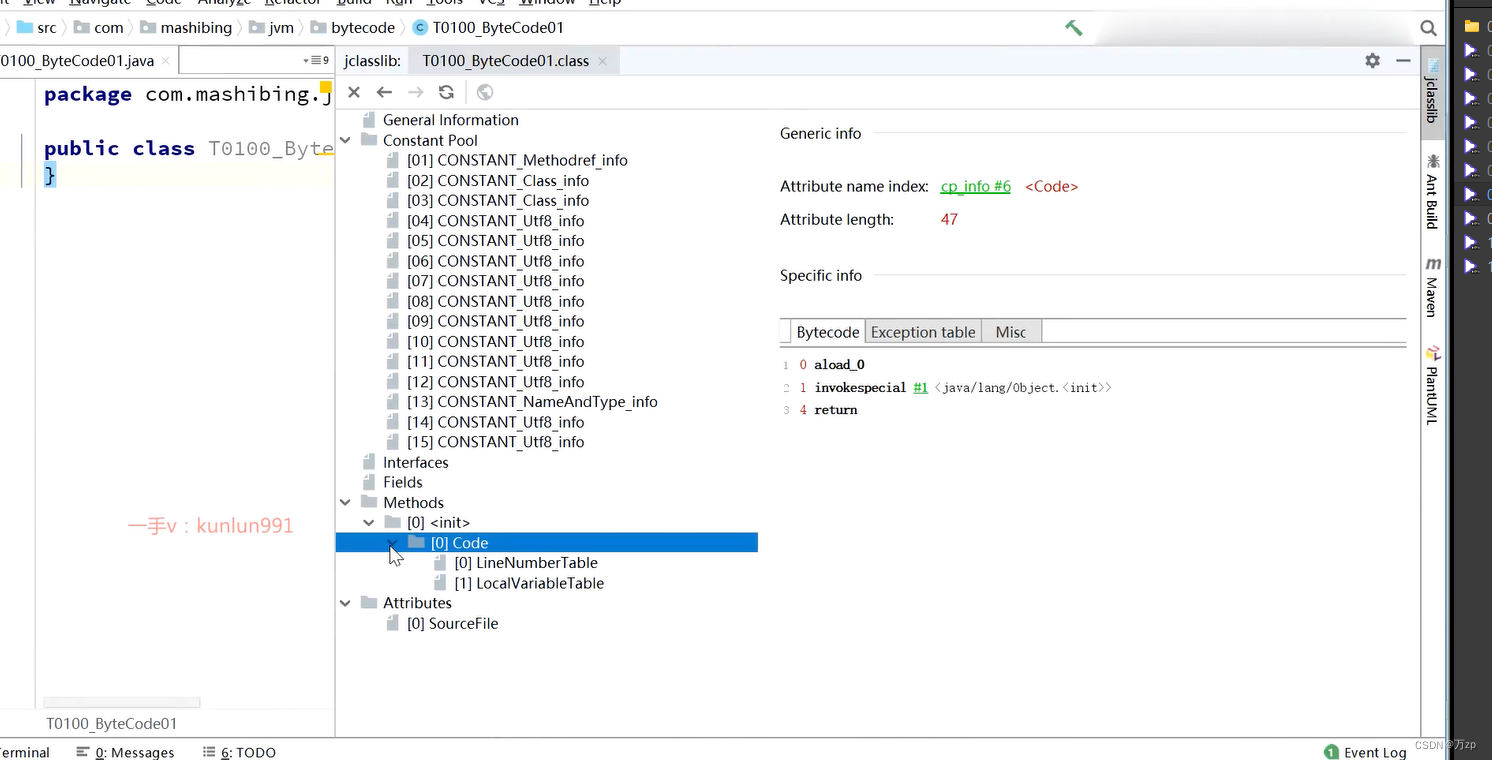The image size is (1492, 760).
Task: Open the Window menu
Action: pyautogui.click(x=547, y=3)
